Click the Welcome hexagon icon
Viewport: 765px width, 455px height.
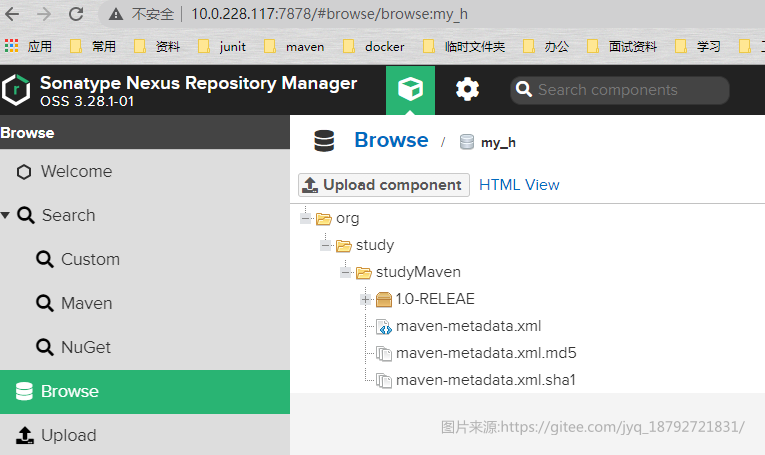[x=24, y=172]
